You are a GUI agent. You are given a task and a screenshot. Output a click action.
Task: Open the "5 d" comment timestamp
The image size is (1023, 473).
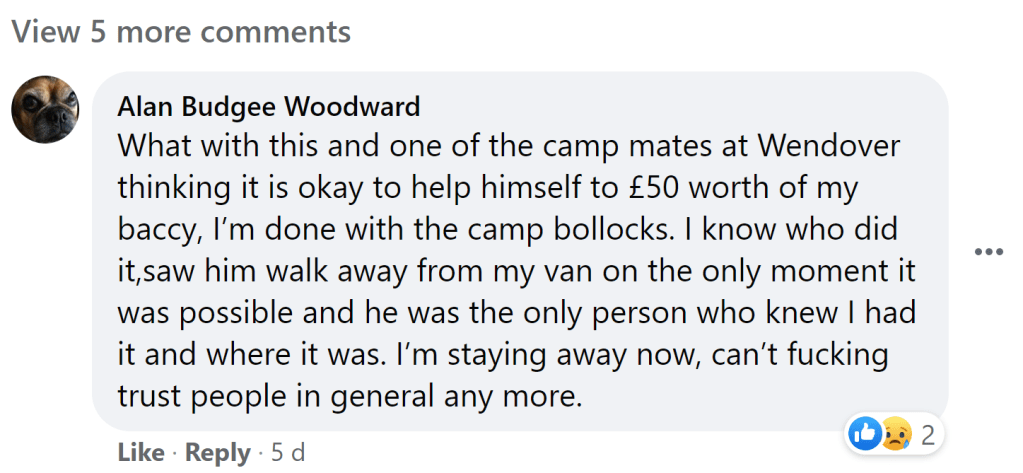288,452
